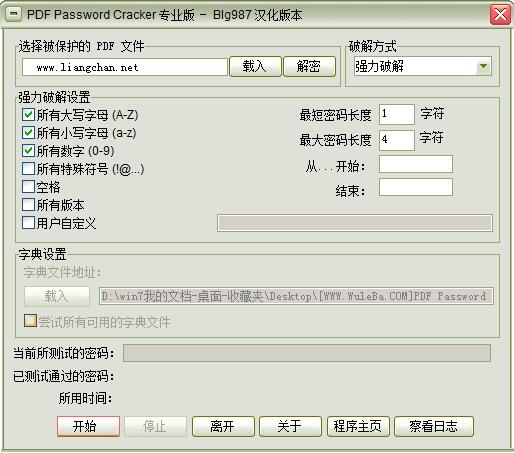
Task: Click the 开始 start button
Action: 88,426
